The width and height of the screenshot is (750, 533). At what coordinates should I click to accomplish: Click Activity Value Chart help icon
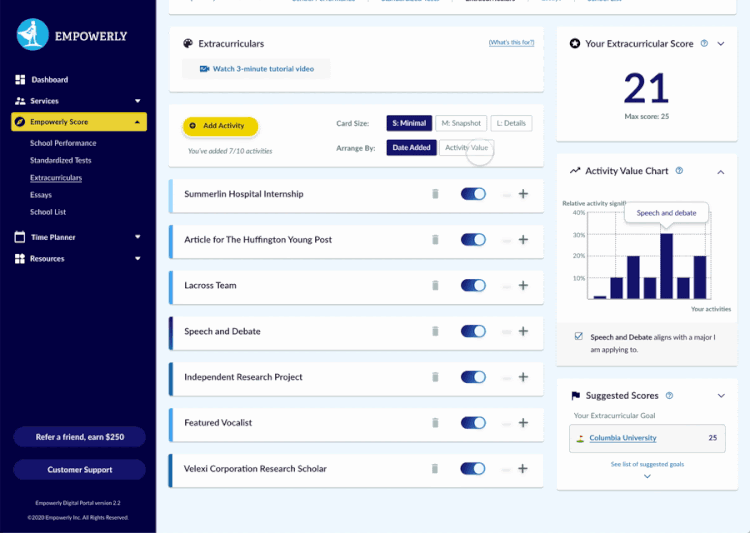(679, 171)
